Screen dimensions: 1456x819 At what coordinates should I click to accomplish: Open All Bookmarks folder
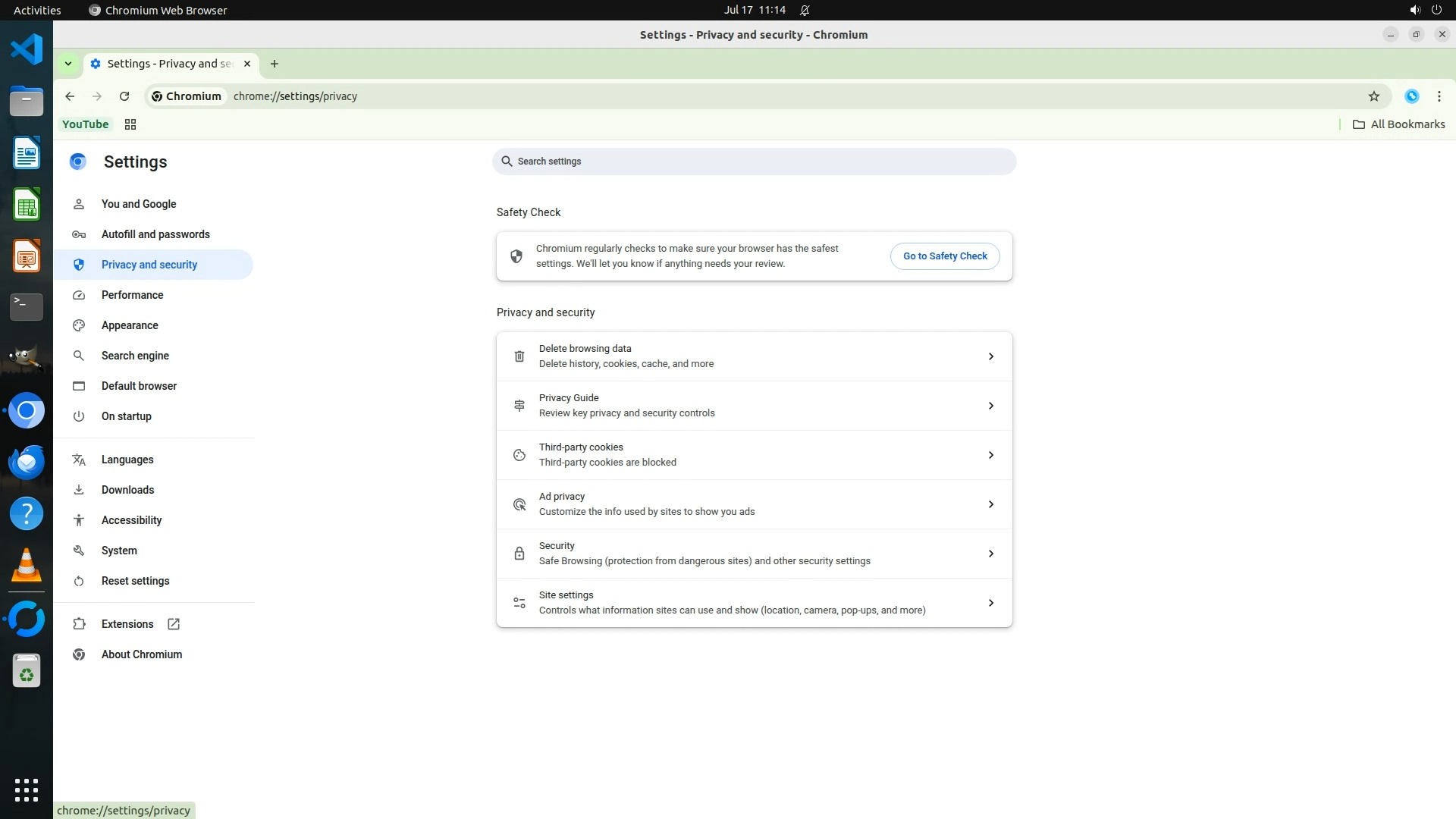pos(1399,124)
